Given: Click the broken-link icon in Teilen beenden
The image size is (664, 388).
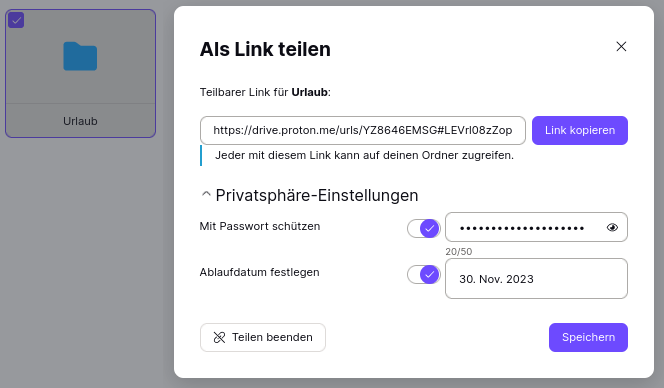Looking at the screenshot, I should (x=219, y=337).
